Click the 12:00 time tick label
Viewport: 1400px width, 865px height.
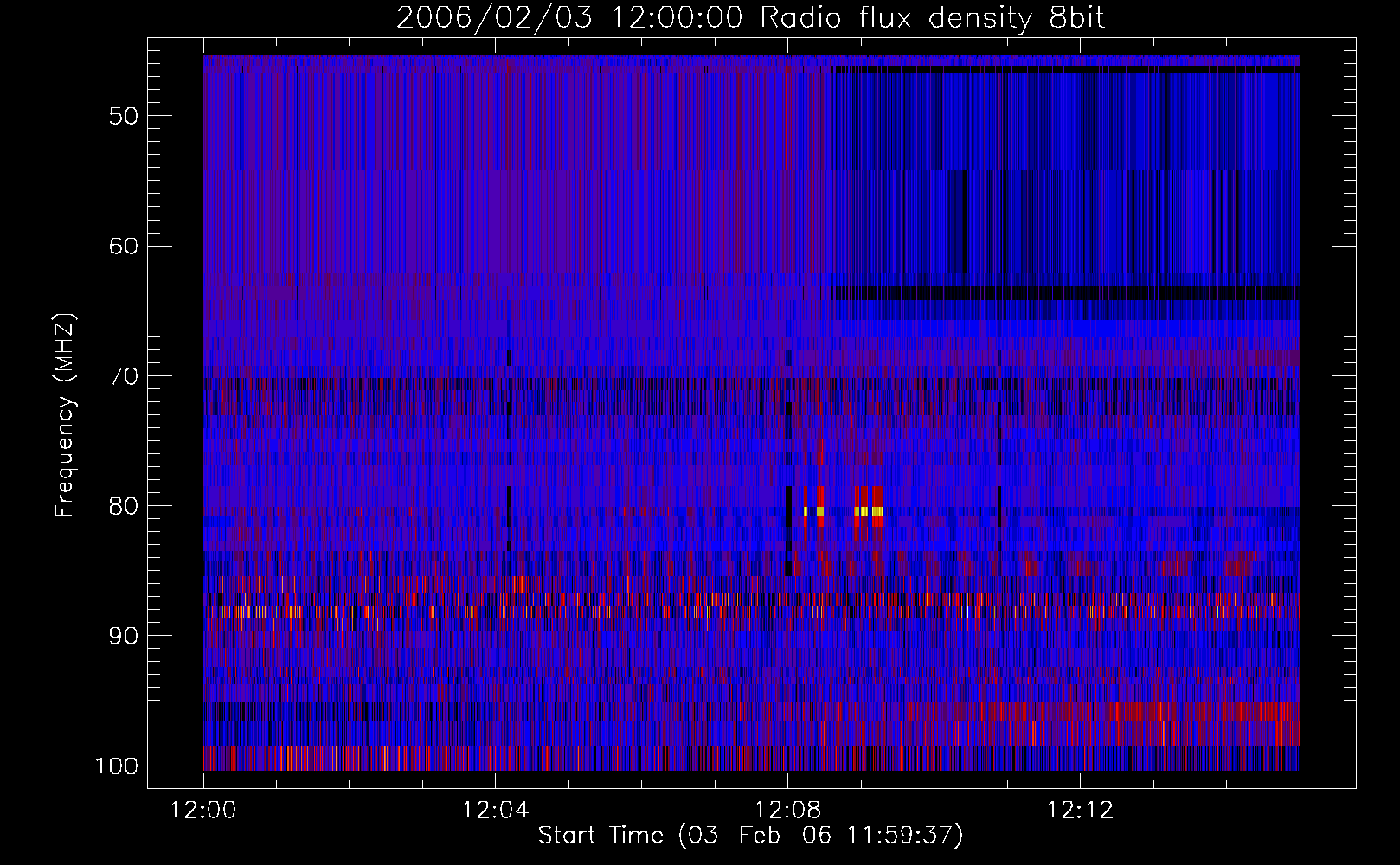point(203,811)
